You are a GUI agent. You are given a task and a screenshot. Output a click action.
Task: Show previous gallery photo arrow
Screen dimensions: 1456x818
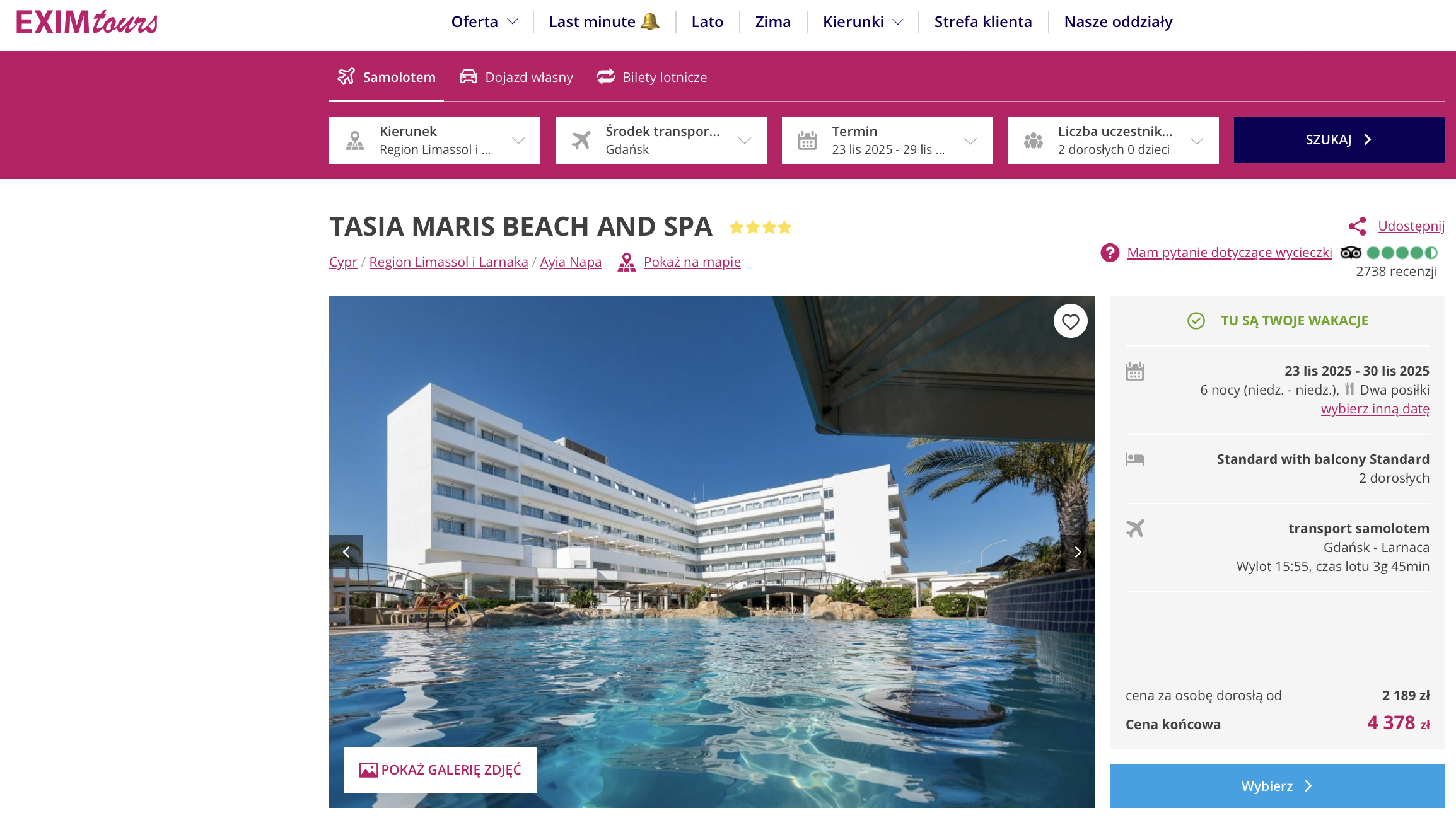tap(346, 552)
